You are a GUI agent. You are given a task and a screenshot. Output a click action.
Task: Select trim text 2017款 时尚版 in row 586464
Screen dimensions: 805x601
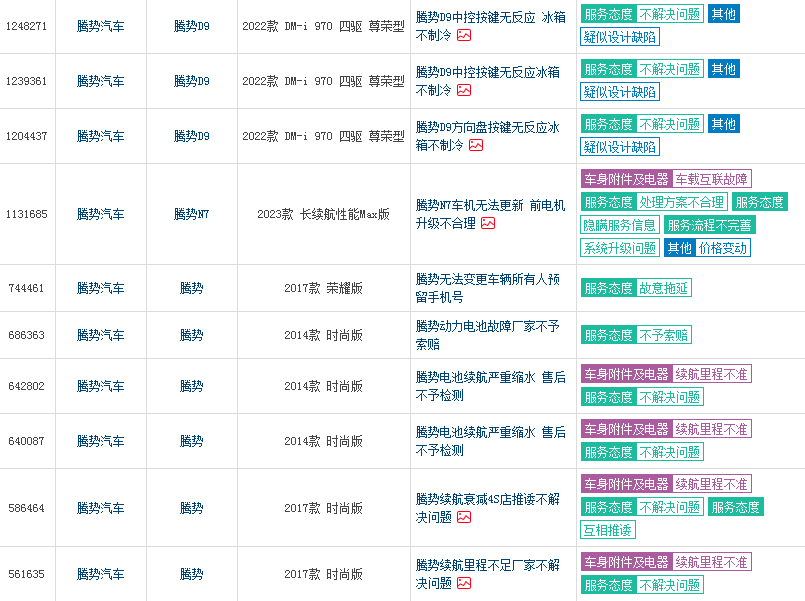[x=323, y=508]
